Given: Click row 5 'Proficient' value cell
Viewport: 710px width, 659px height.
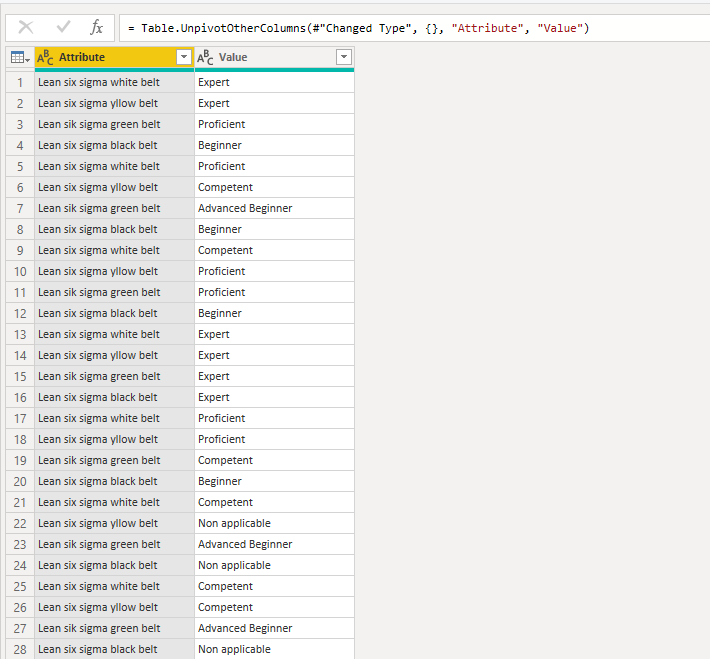Looking at the screenshot, I should (x=274, y=166).
